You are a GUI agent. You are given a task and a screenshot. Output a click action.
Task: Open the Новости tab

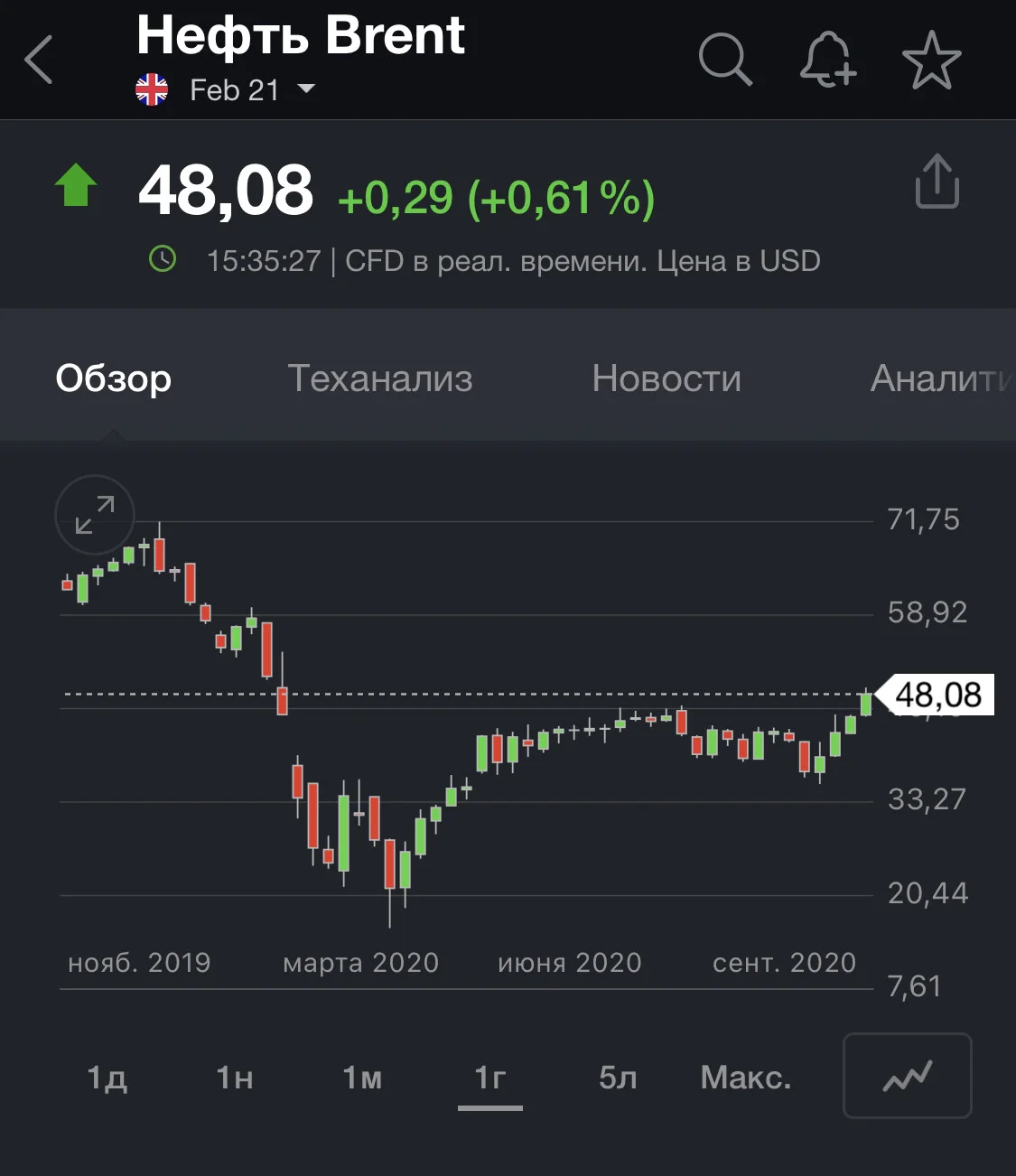666,378
